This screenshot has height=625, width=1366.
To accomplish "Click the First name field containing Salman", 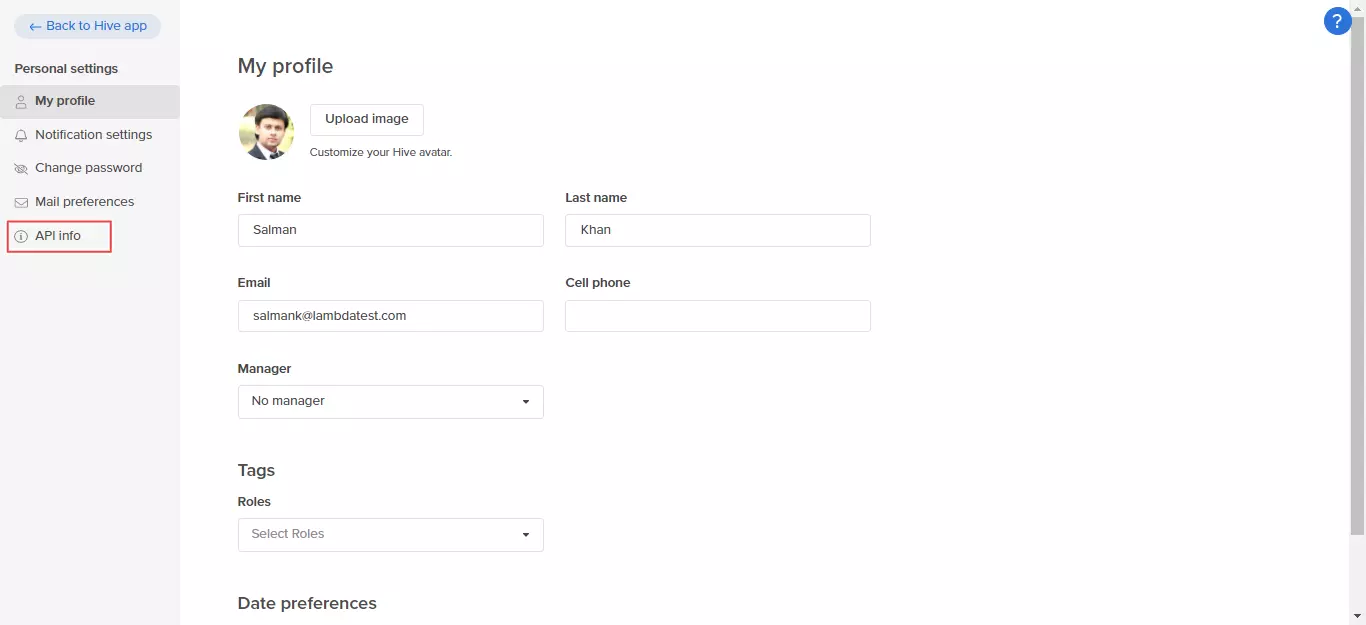I will 390,230.
